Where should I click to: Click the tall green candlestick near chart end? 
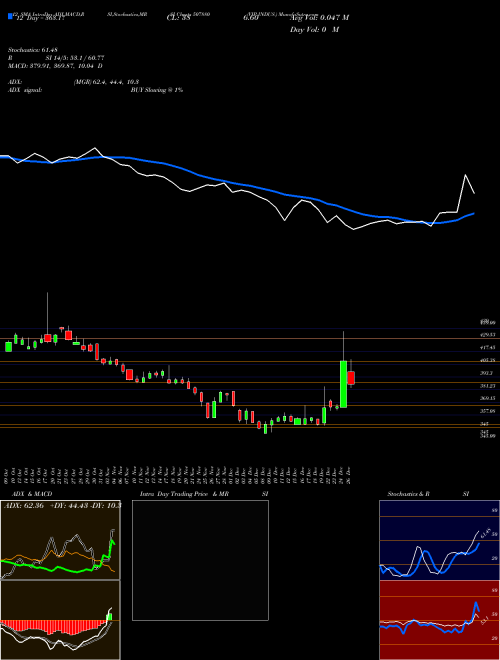[343, 384]
